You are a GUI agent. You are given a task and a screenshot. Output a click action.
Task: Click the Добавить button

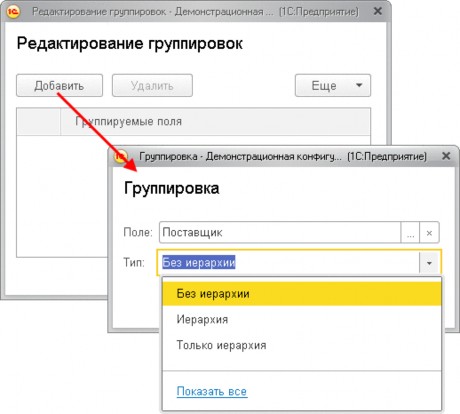(59, 86)
